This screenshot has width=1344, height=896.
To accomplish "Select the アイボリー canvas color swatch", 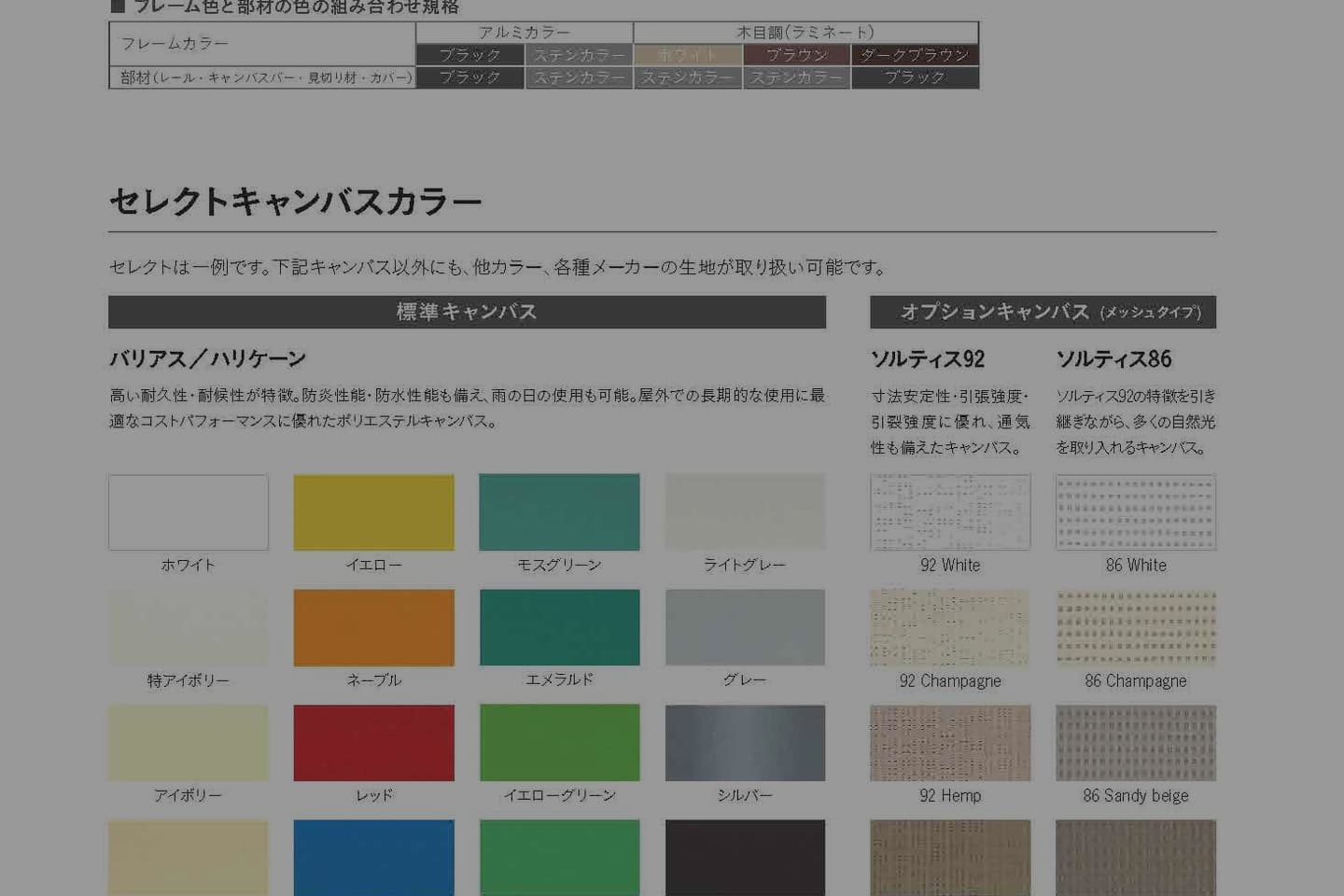I will [x=188, y=742].
